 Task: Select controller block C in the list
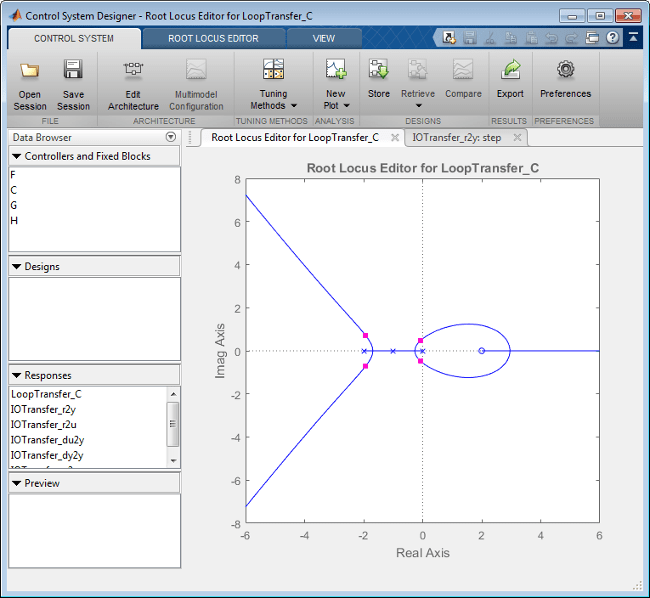(x=14, y=189)
